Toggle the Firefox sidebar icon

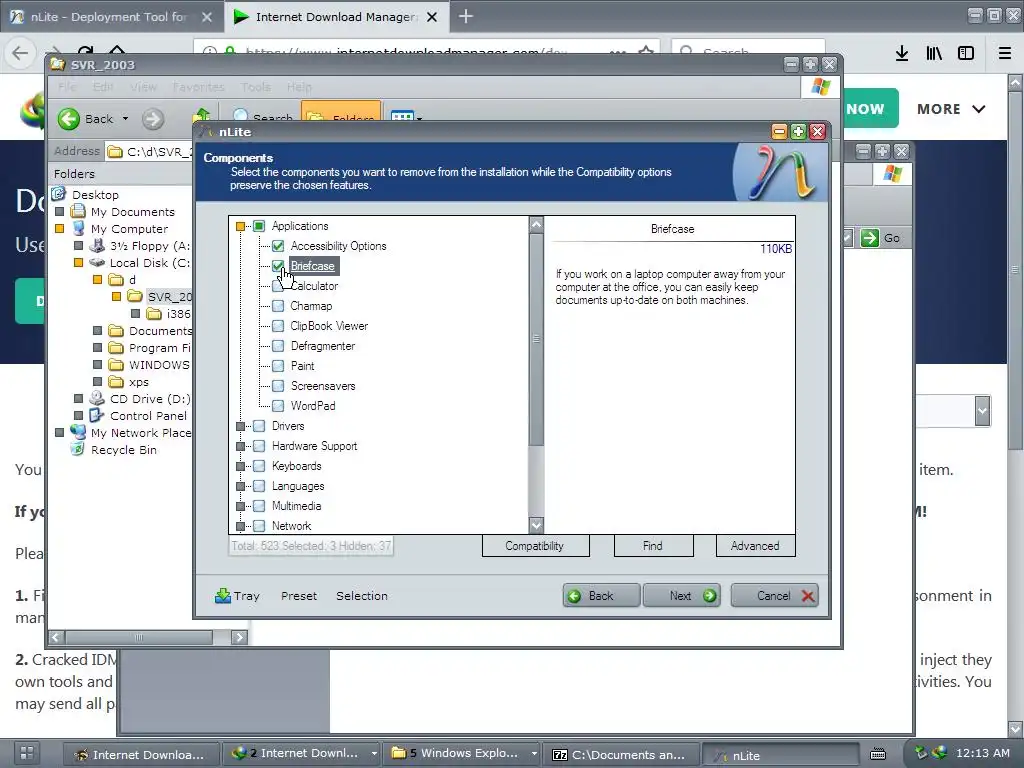coord(966,53)
